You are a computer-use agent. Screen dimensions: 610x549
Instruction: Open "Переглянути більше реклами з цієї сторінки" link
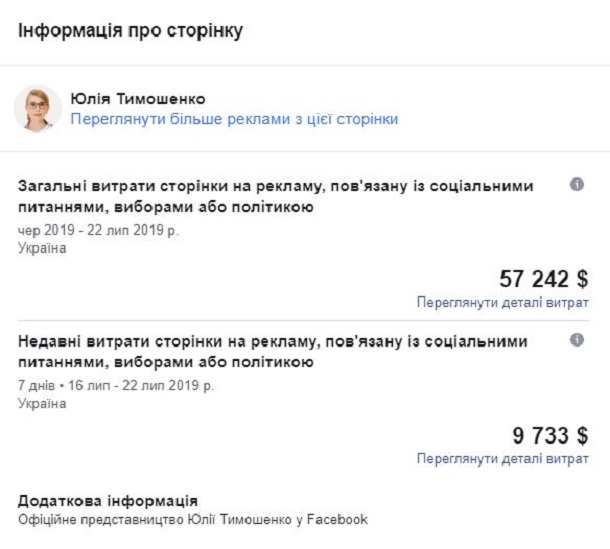[x=233, y=119]
